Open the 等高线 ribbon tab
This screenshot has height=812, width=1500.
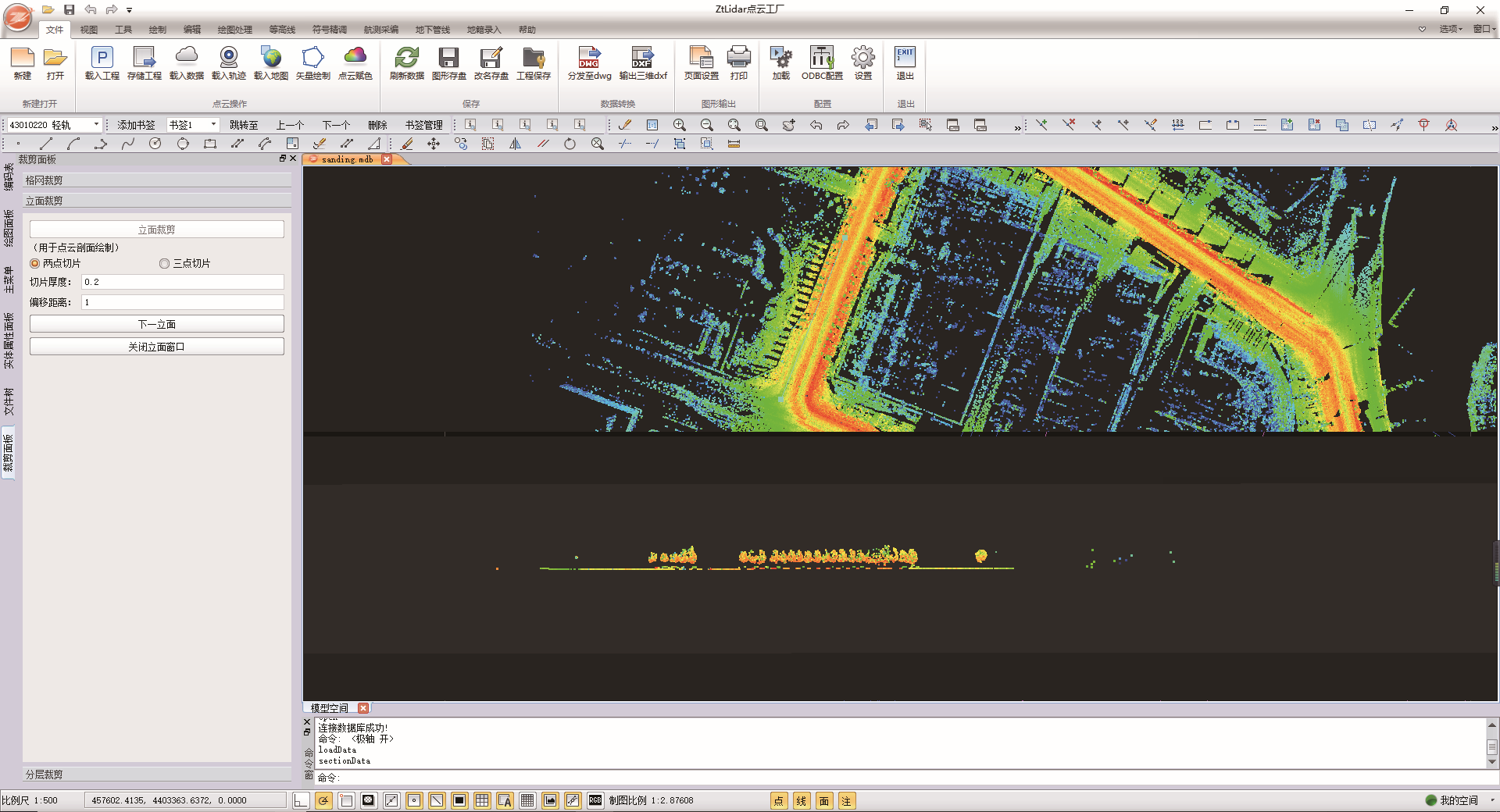(x=282, y=30)
